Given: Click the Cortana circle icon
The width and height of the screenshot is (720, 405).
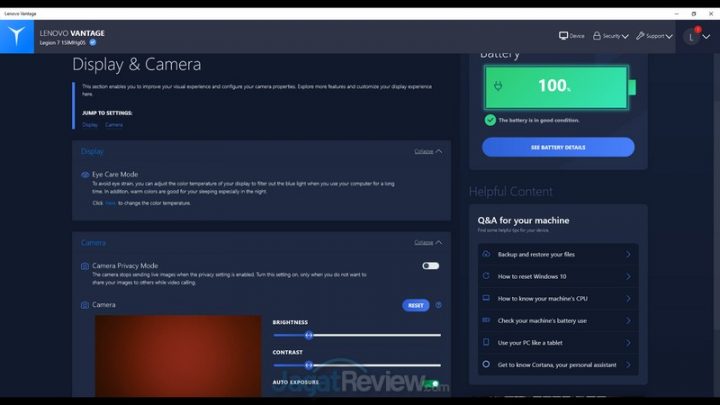Looking at the screenshot, I should (x=486, y=364).
